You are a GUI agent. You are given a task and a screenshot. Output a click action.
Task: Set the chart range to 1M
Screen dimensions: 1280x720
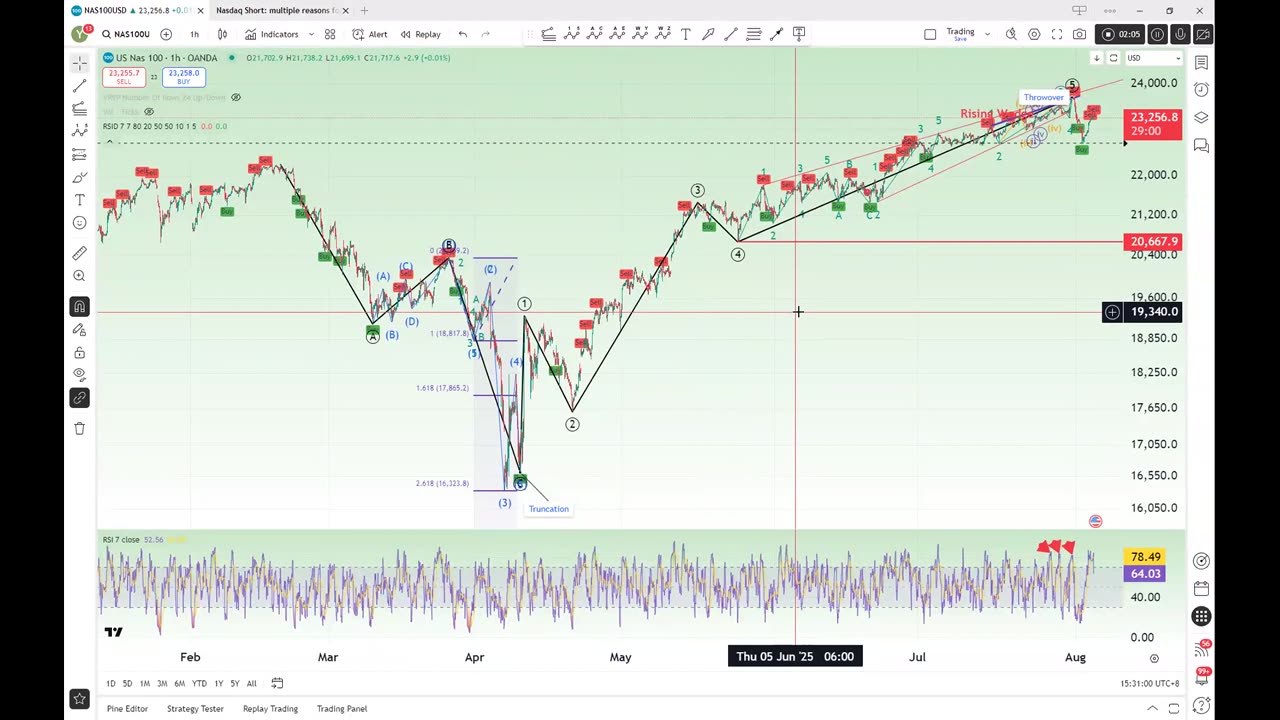click(144, 683)
